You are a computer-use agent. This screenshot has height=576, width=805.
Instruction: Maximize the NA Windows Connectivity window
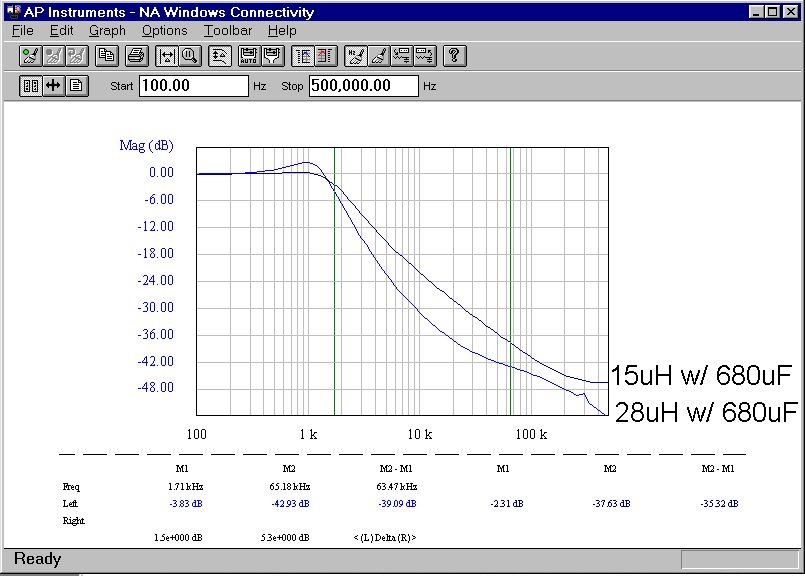point(772,12)
